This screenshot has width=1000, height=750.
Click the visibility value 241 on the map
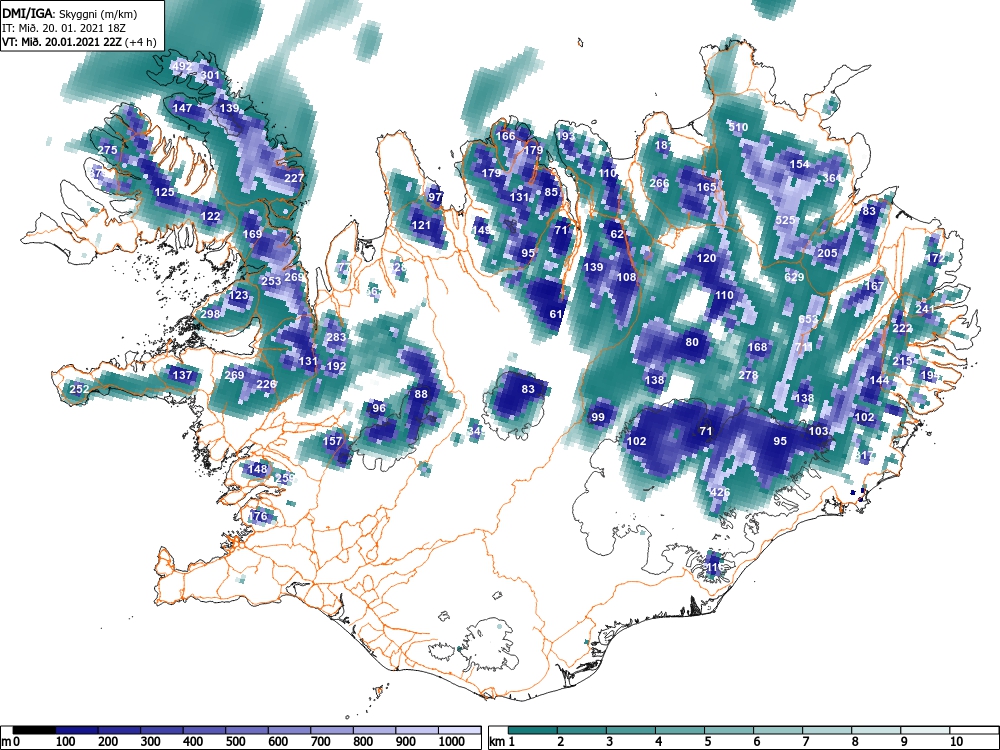[925, 309]
